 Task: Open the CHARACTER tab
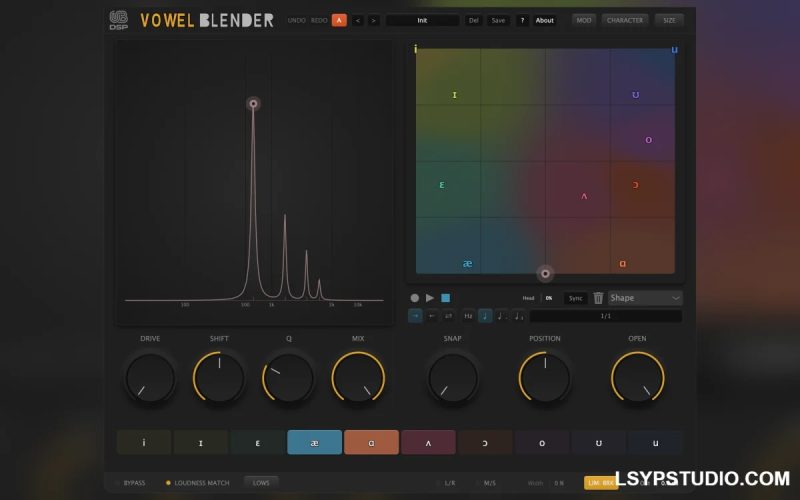(x=624, y=20)
